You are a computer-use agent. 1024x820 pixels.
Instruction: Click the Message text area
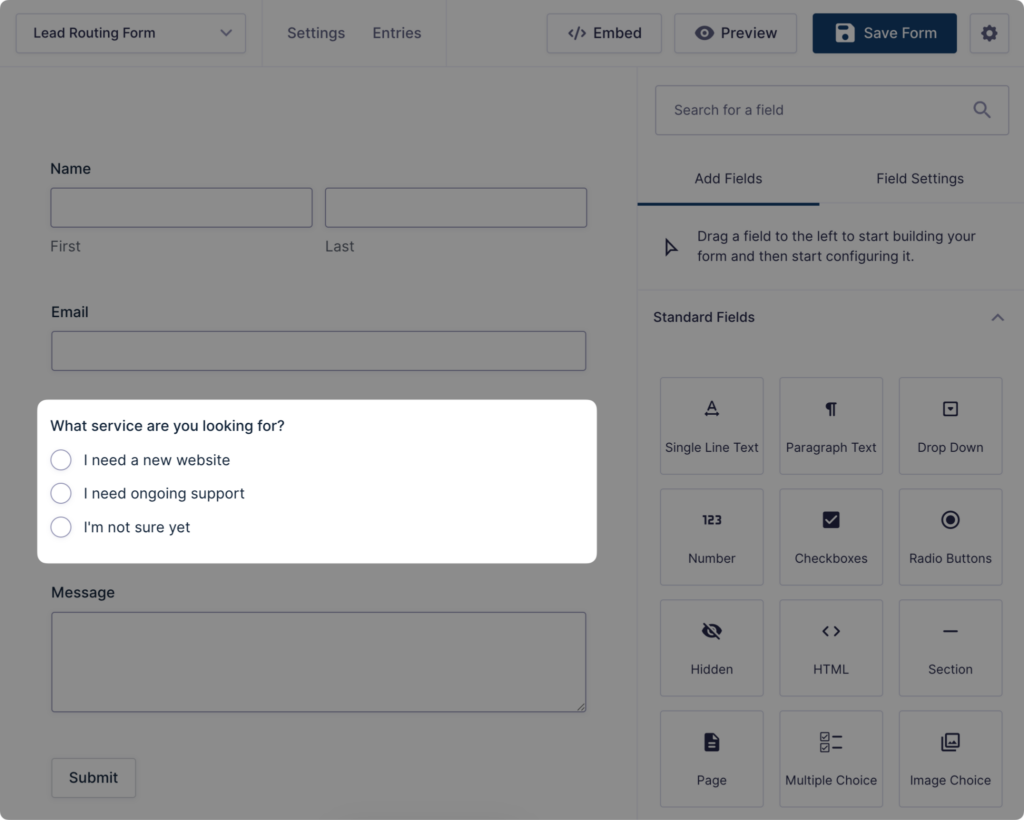pos(319,661)
